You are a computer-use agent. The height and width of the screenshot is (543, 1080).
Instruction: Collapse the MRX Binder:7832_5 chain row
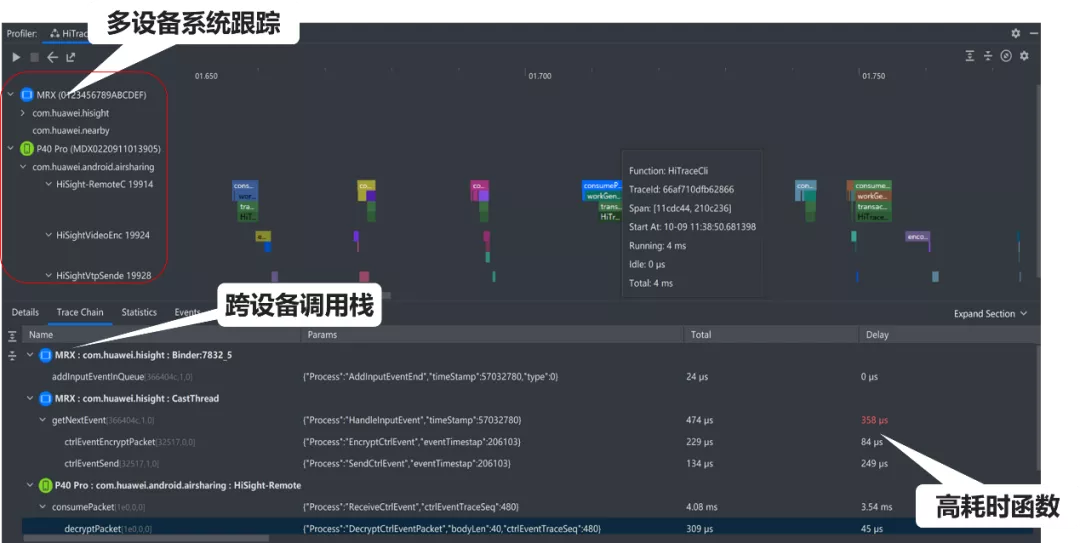pyautogui.click(x=30, y=355)
